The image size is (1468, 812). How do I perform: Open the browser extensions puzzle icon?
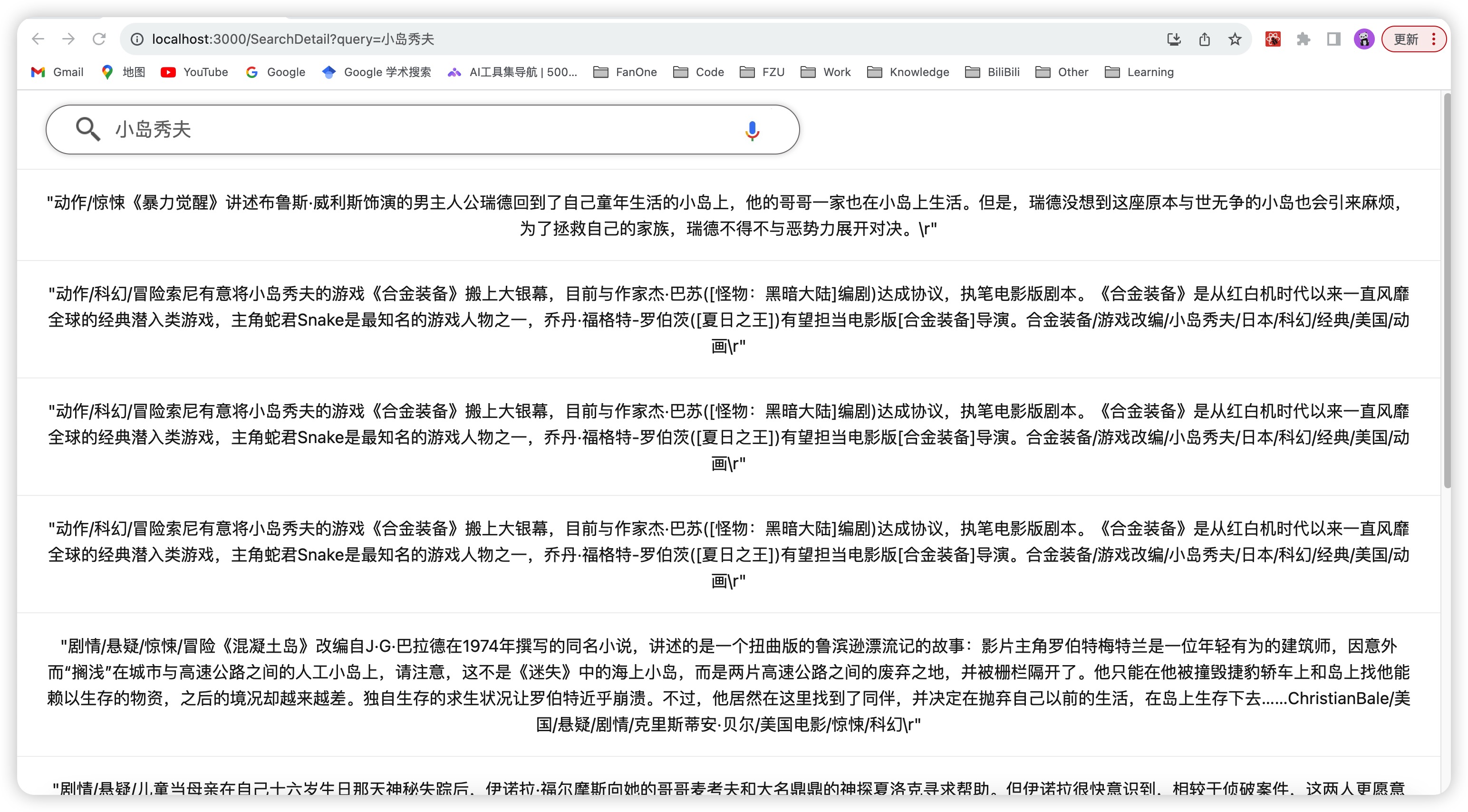(x=1304, y=39)
